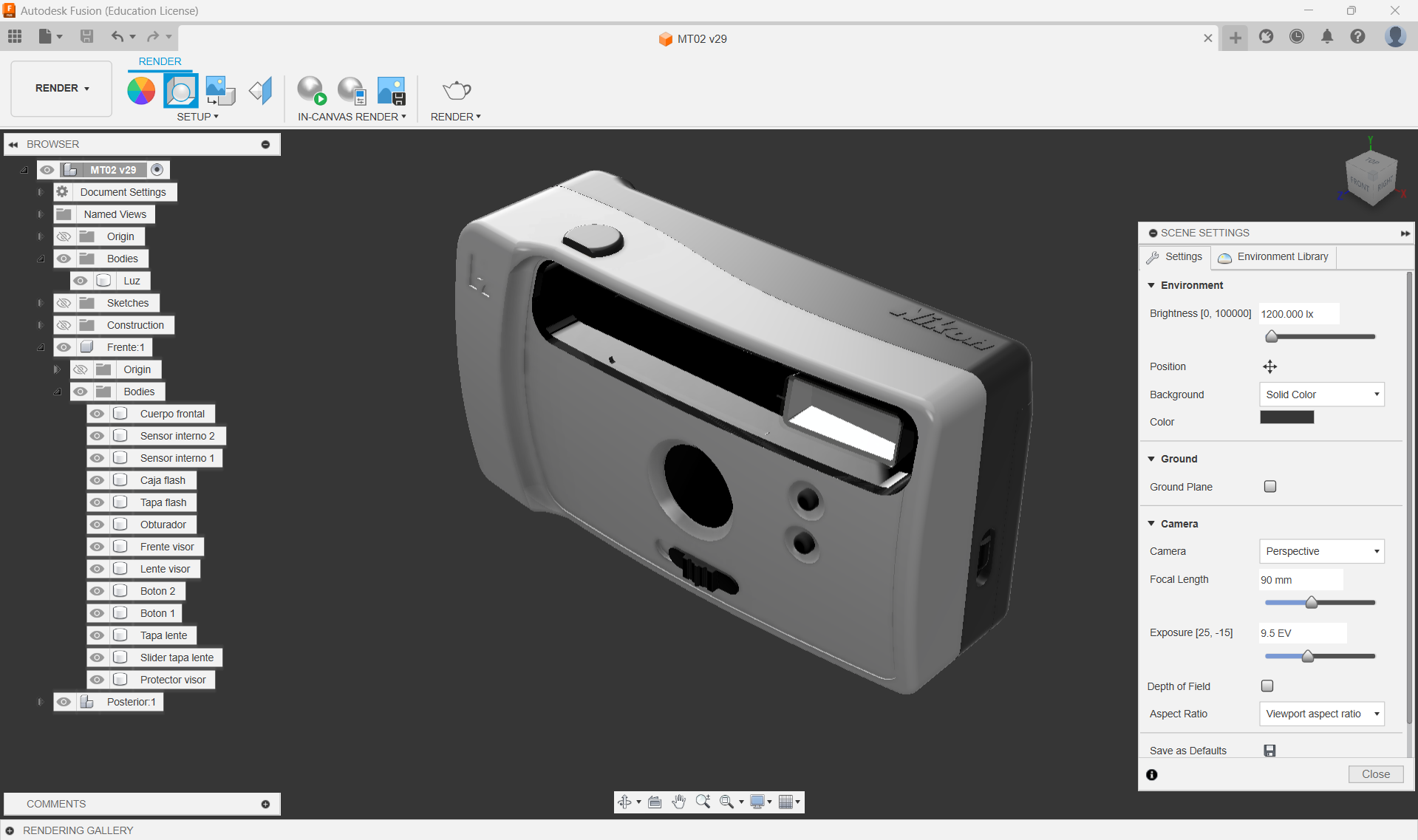Toggle the MT02 v29 activate radio button
1418x840 pixels.
point(157,170)
